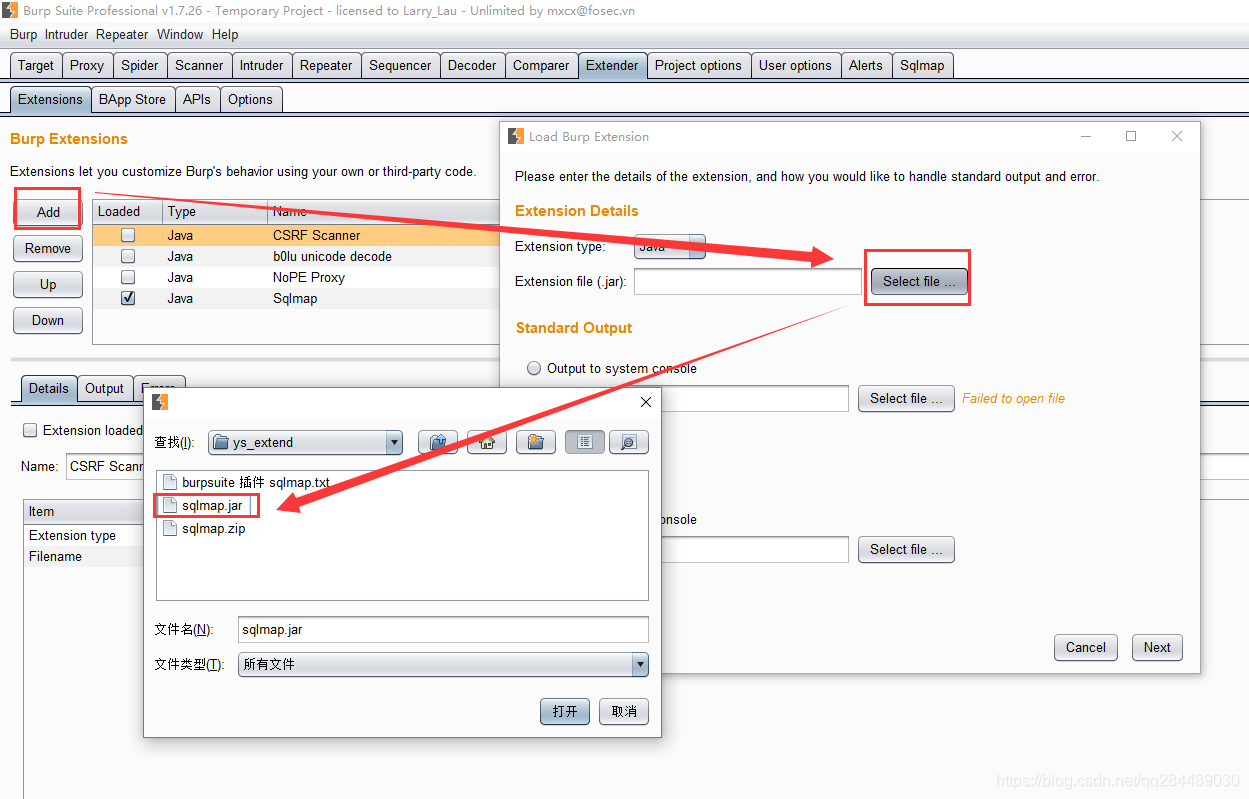This screenshot has width=1249, height=799.
Task: Toggle loaded checkbox for NoPE Proxy
Action: [128, 277]
